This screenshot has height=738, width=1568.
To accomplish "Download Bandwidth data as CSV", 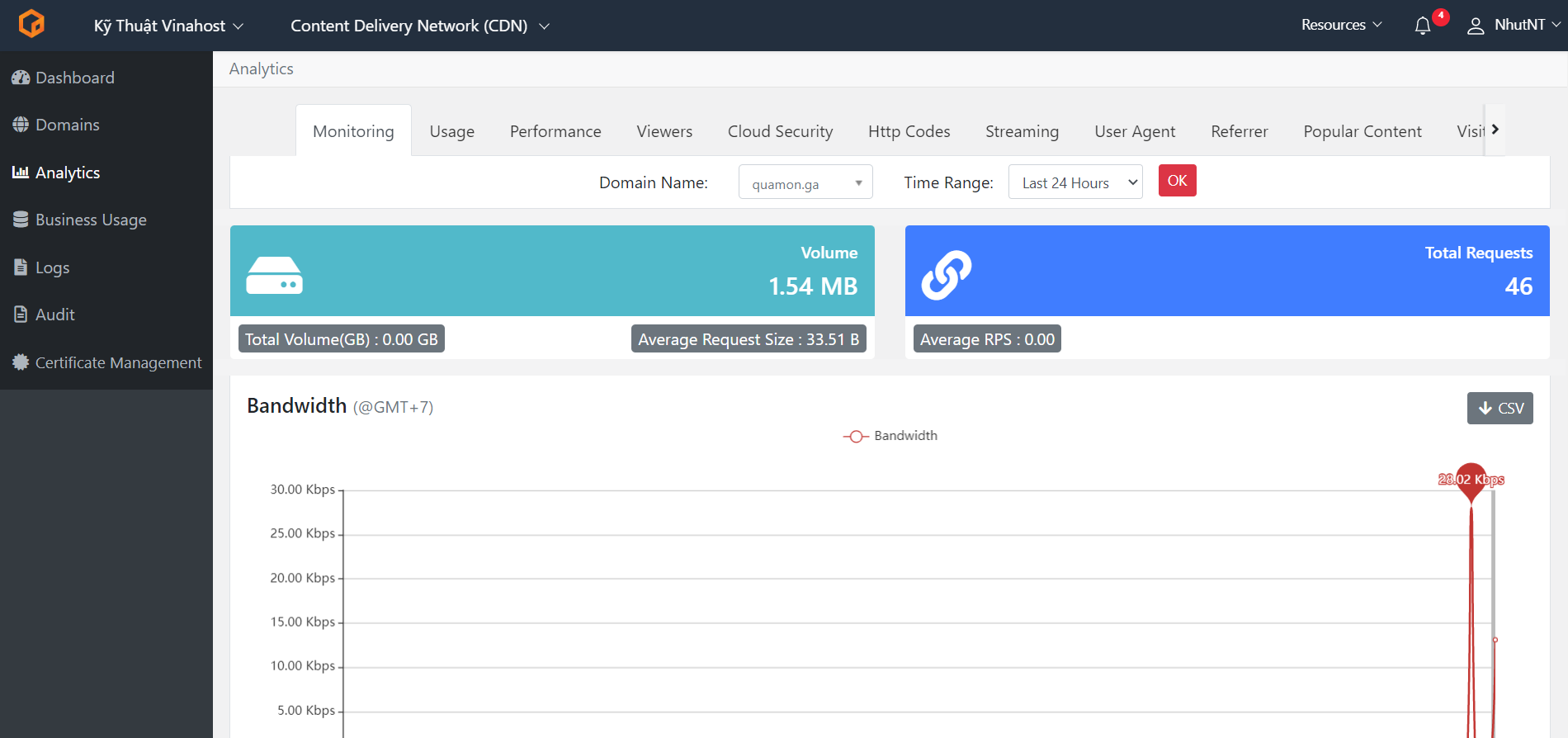I will [1500, 408].
